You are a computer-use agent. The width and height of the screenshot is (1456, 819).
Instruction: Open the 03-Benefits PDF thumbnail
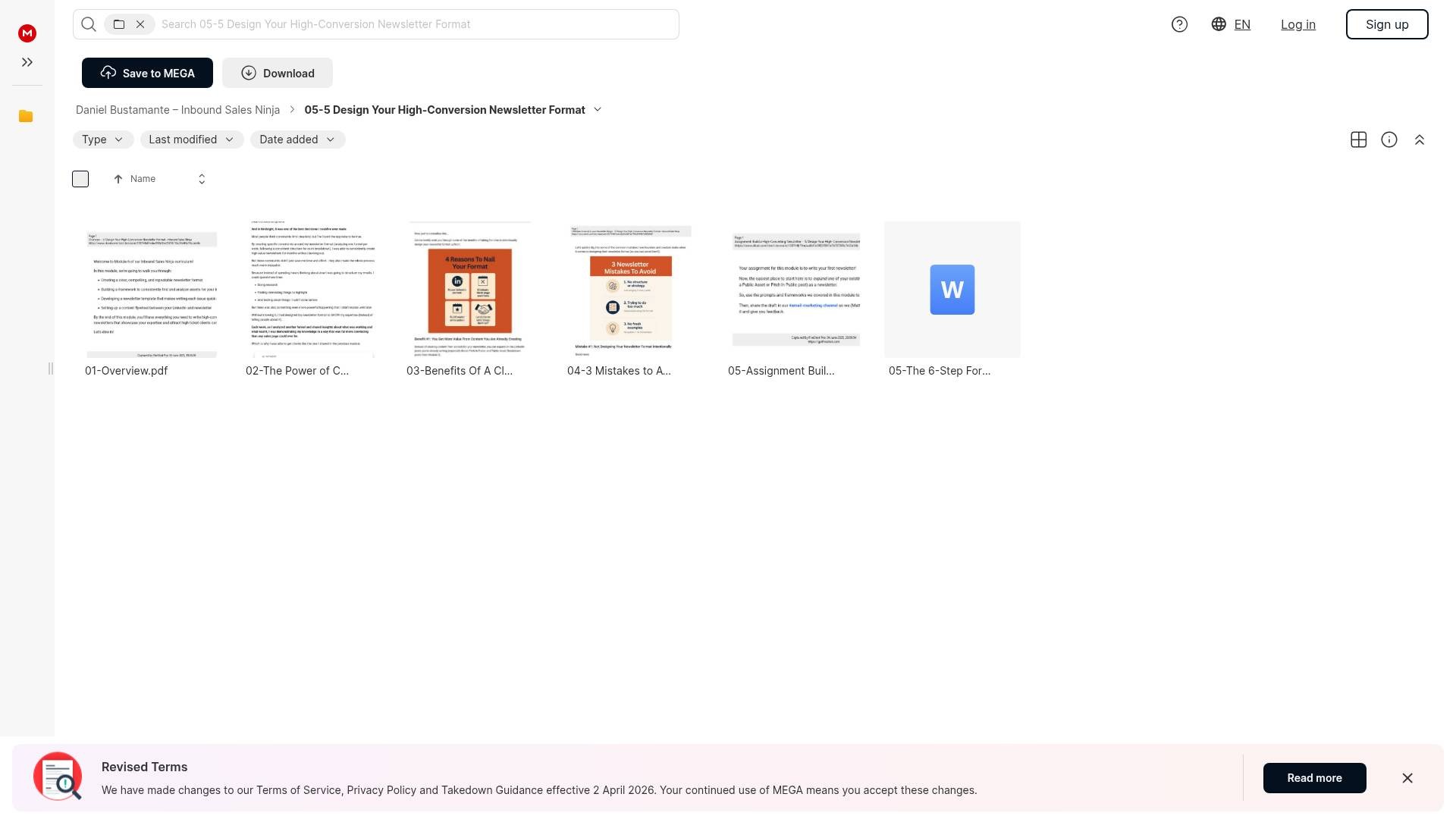coord(470,289)
